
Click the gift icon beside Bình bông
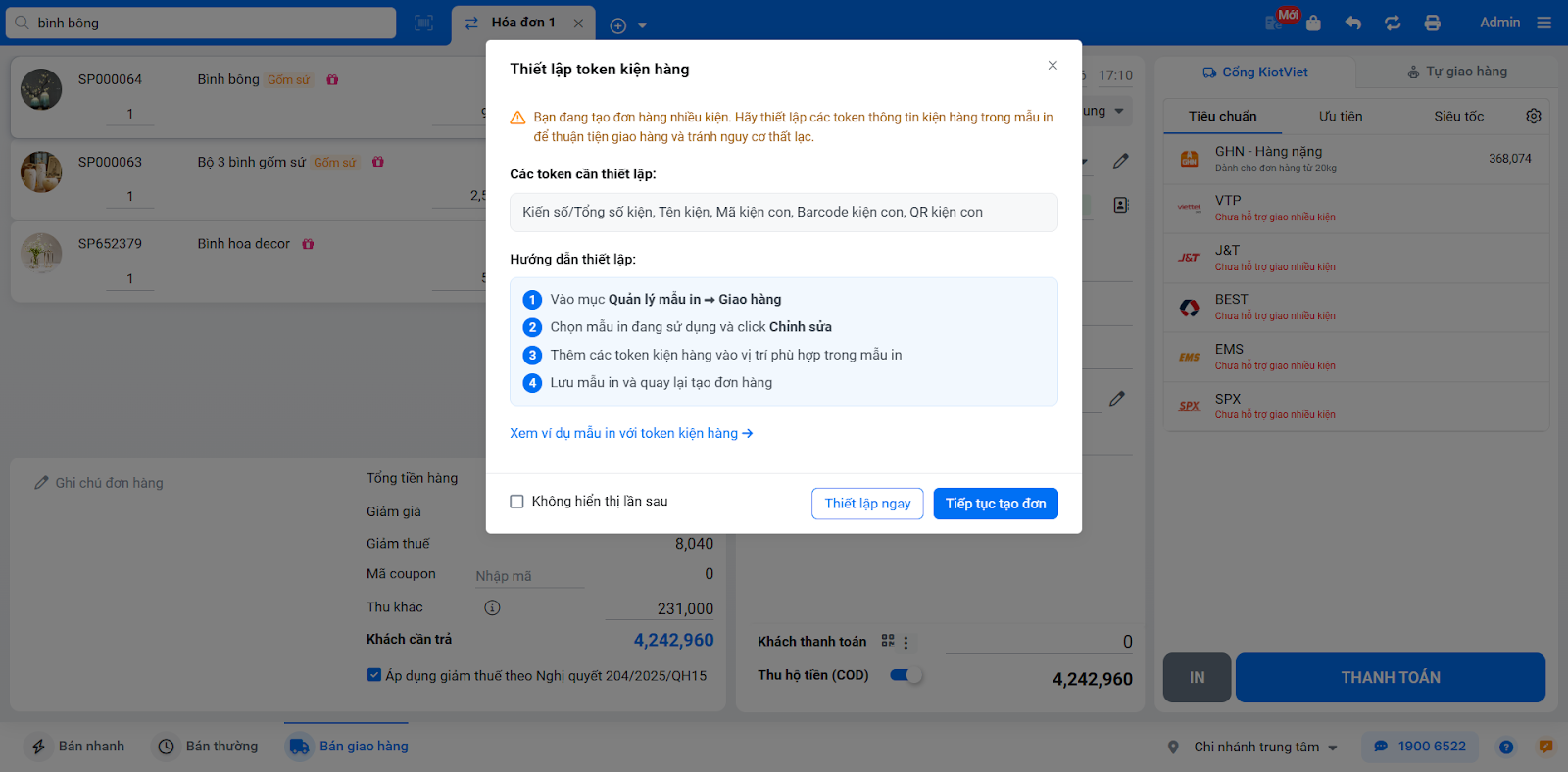[x=332, y=80]
